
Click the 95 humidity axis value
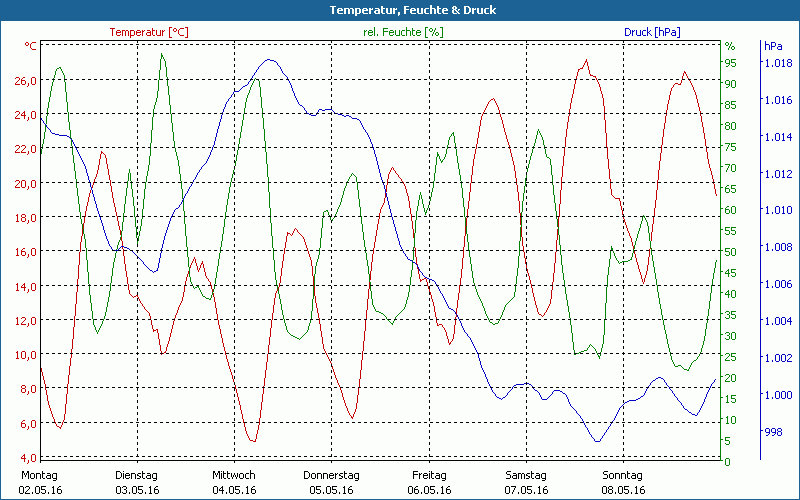[x=731, y=63]
